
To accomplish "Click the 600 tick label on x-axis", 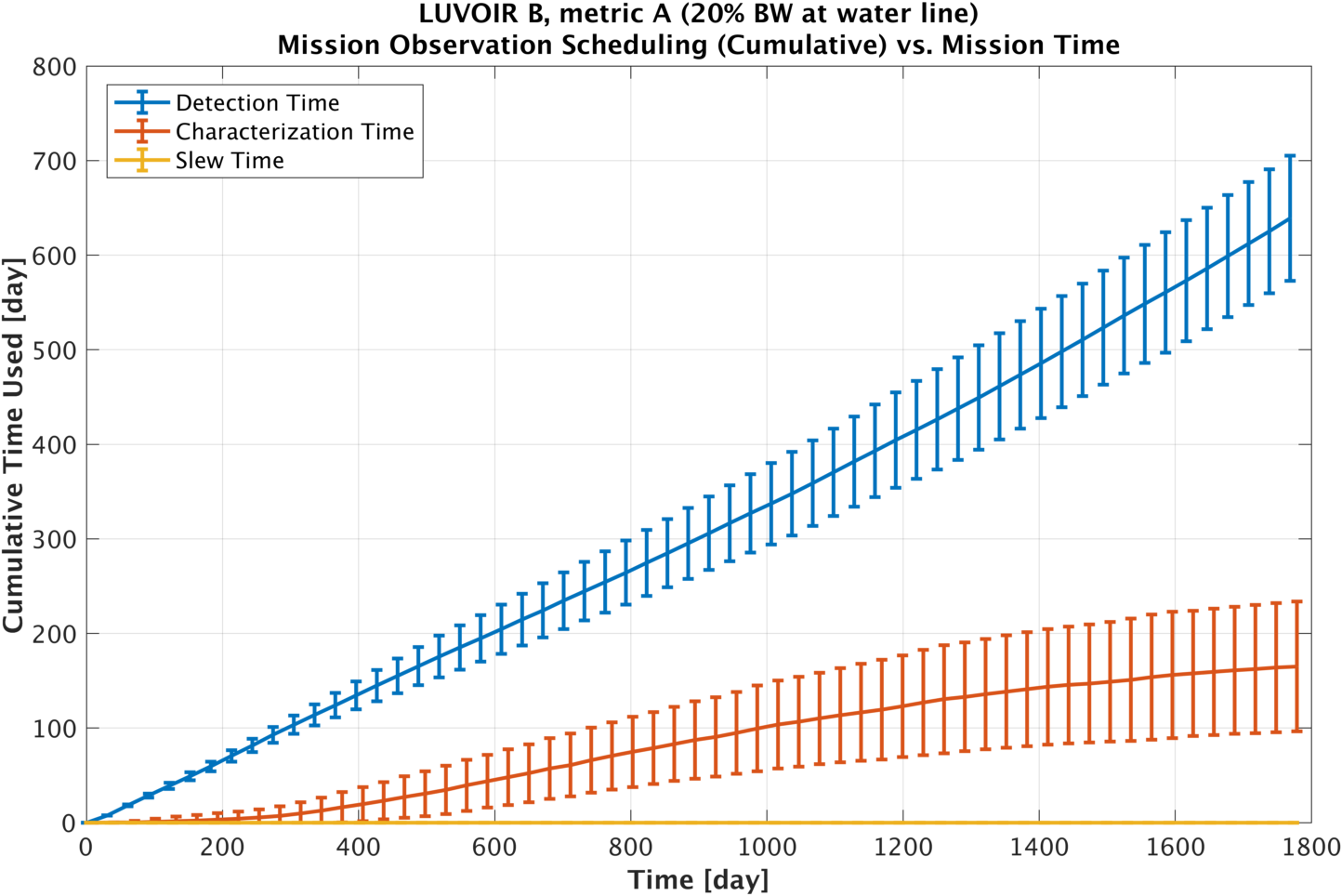I will (494, 847).
